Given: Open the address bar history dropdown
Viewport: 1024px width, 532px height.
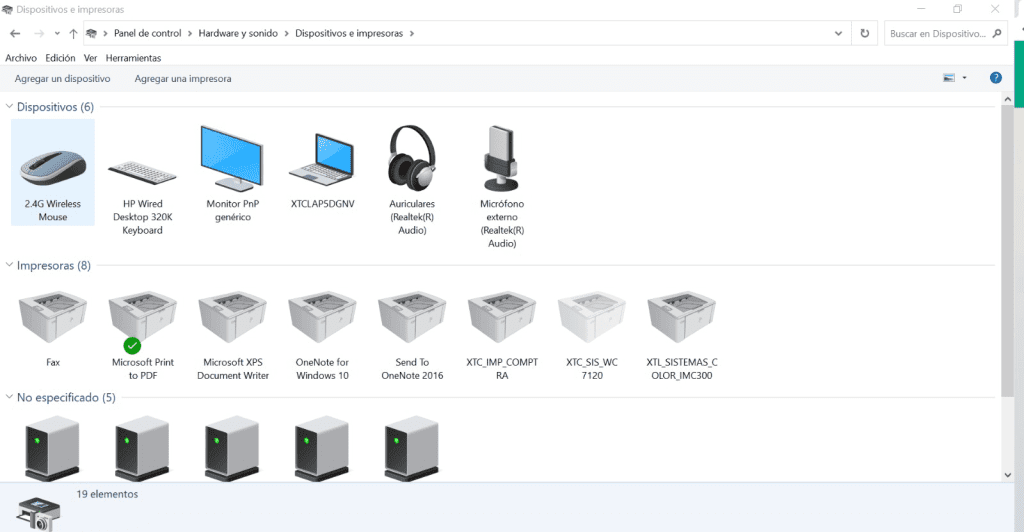Looking at the screenshot, I should coord(839,33).
